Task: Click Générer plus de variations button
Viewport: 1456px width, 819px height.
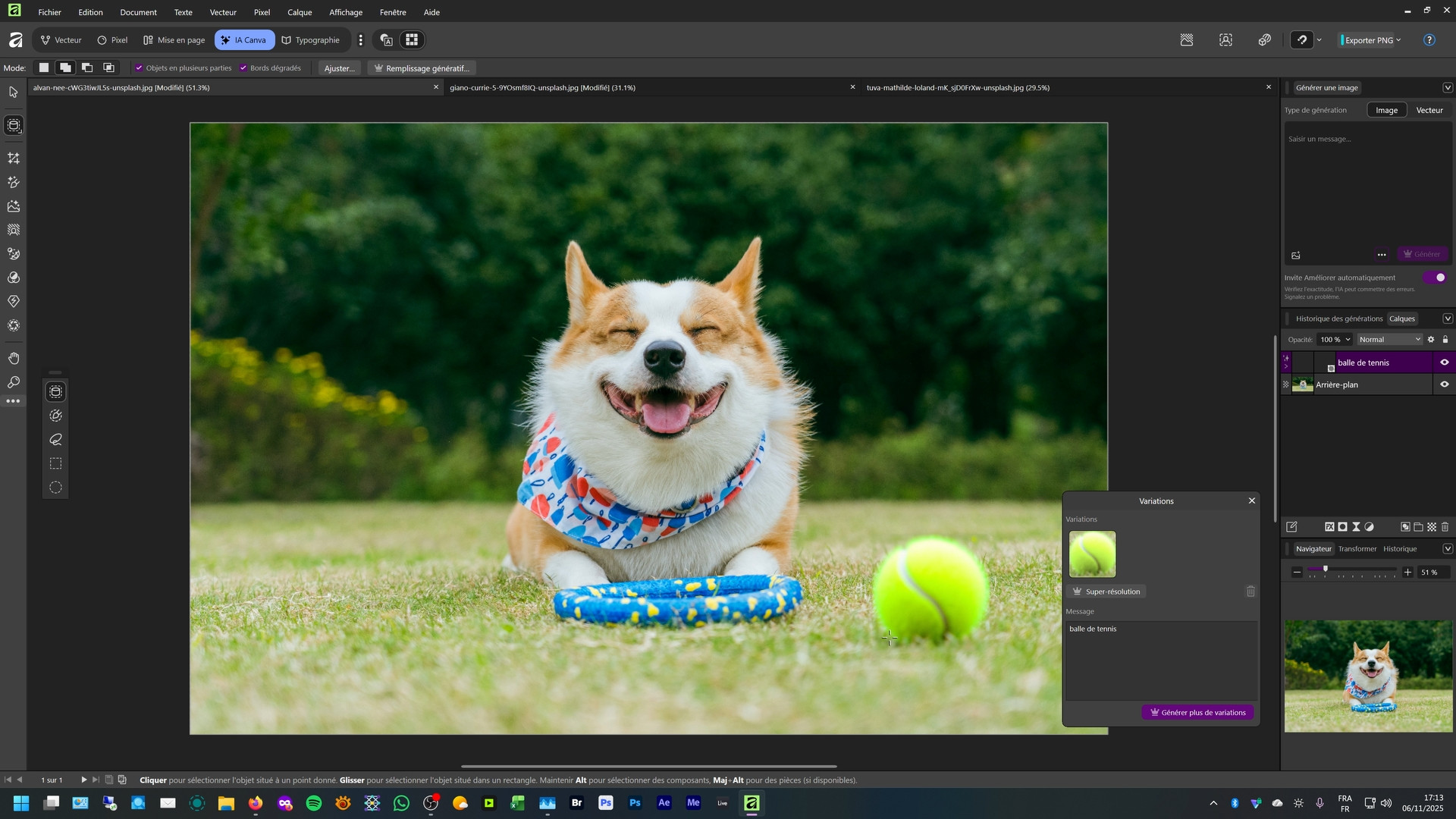Action: (x=1197, y=713)
